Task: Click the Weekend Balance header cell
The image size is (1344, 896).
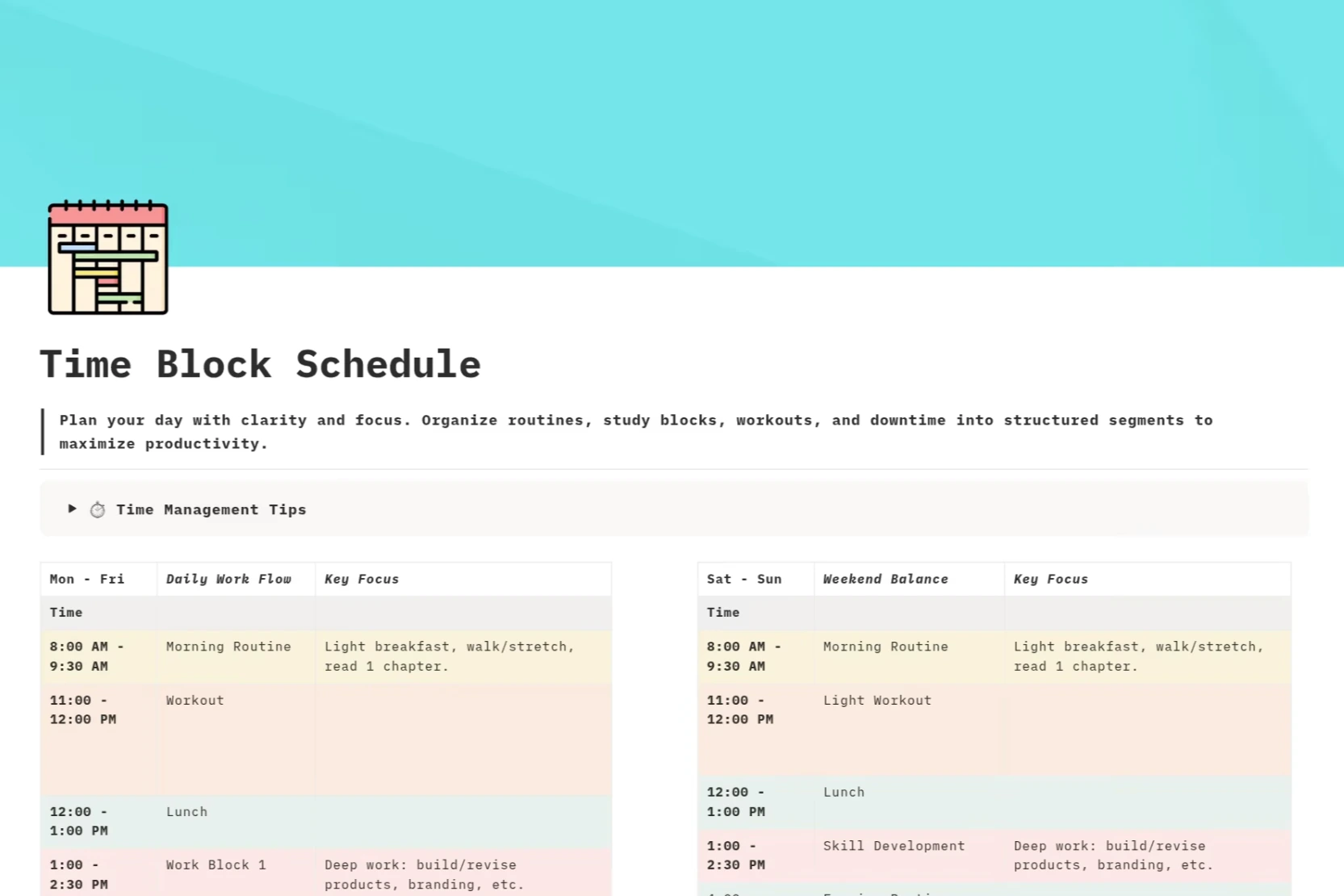Action: point(885,579)
